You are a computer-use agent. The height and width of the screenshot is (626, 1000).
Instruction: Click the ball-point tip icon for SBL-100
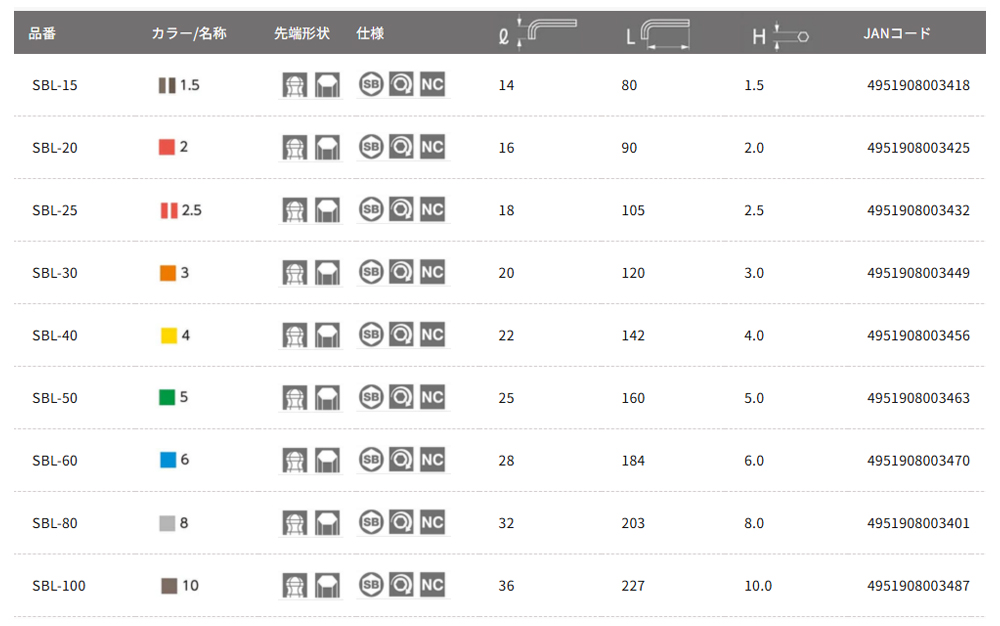tap(295, 586)
